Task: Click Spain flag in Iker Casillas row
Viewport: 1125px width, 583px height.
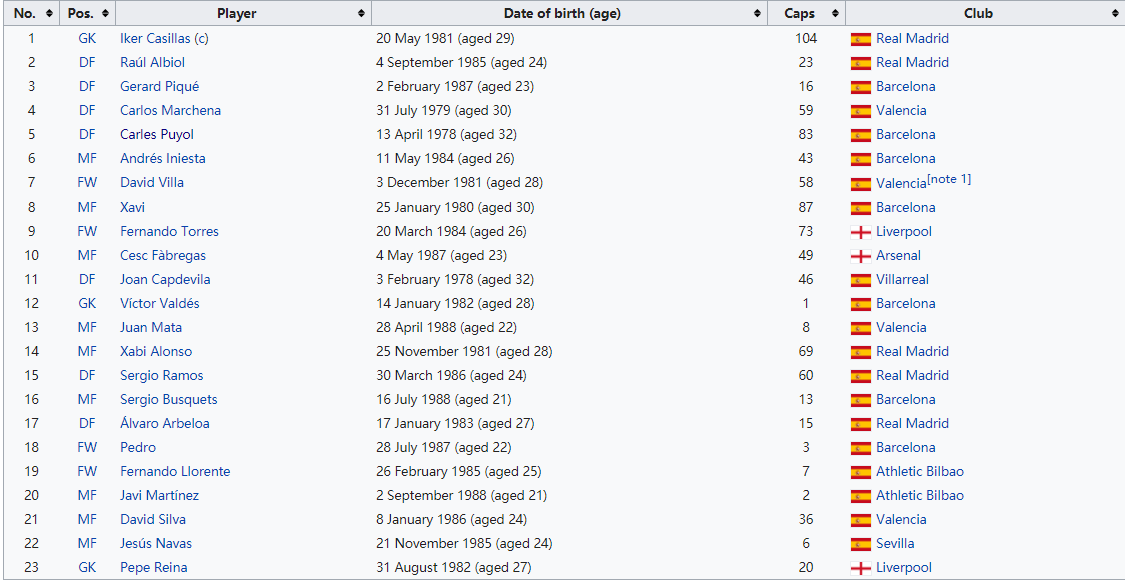Action: pos(860,39)
